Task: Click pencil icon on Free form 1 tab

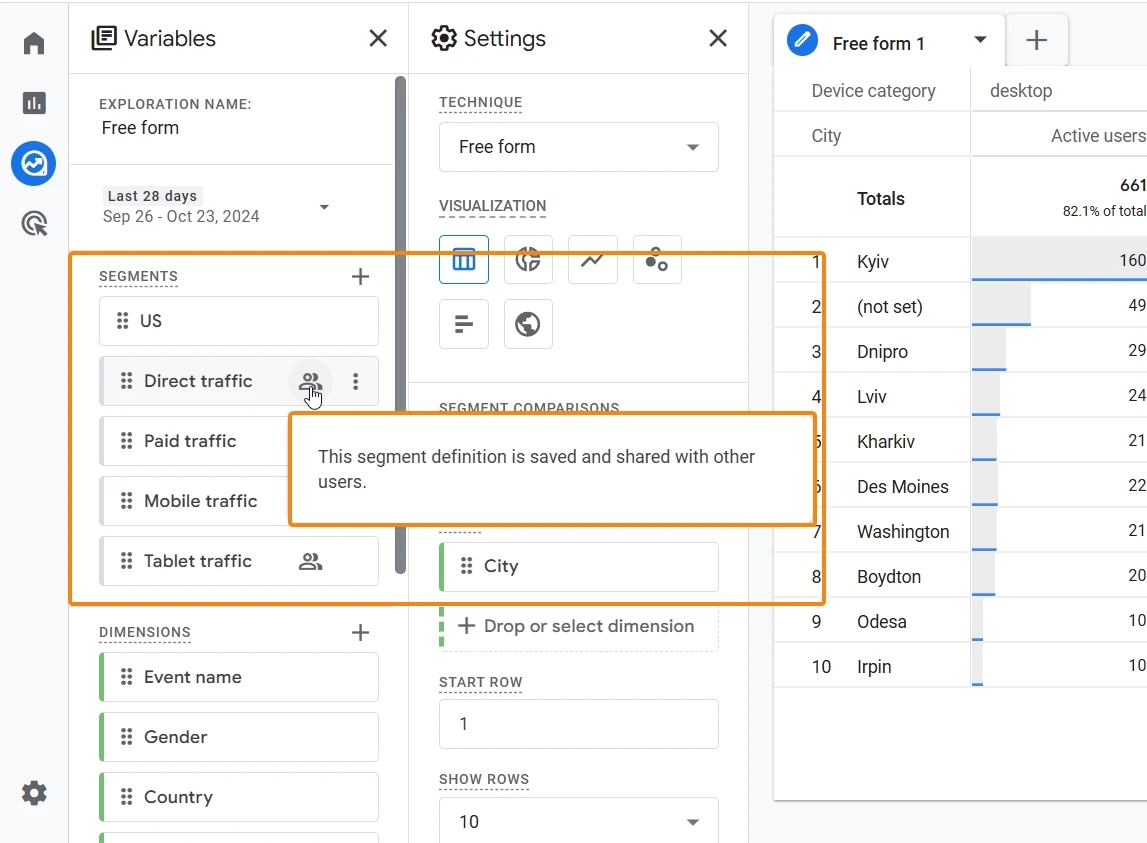Action: 802,40
